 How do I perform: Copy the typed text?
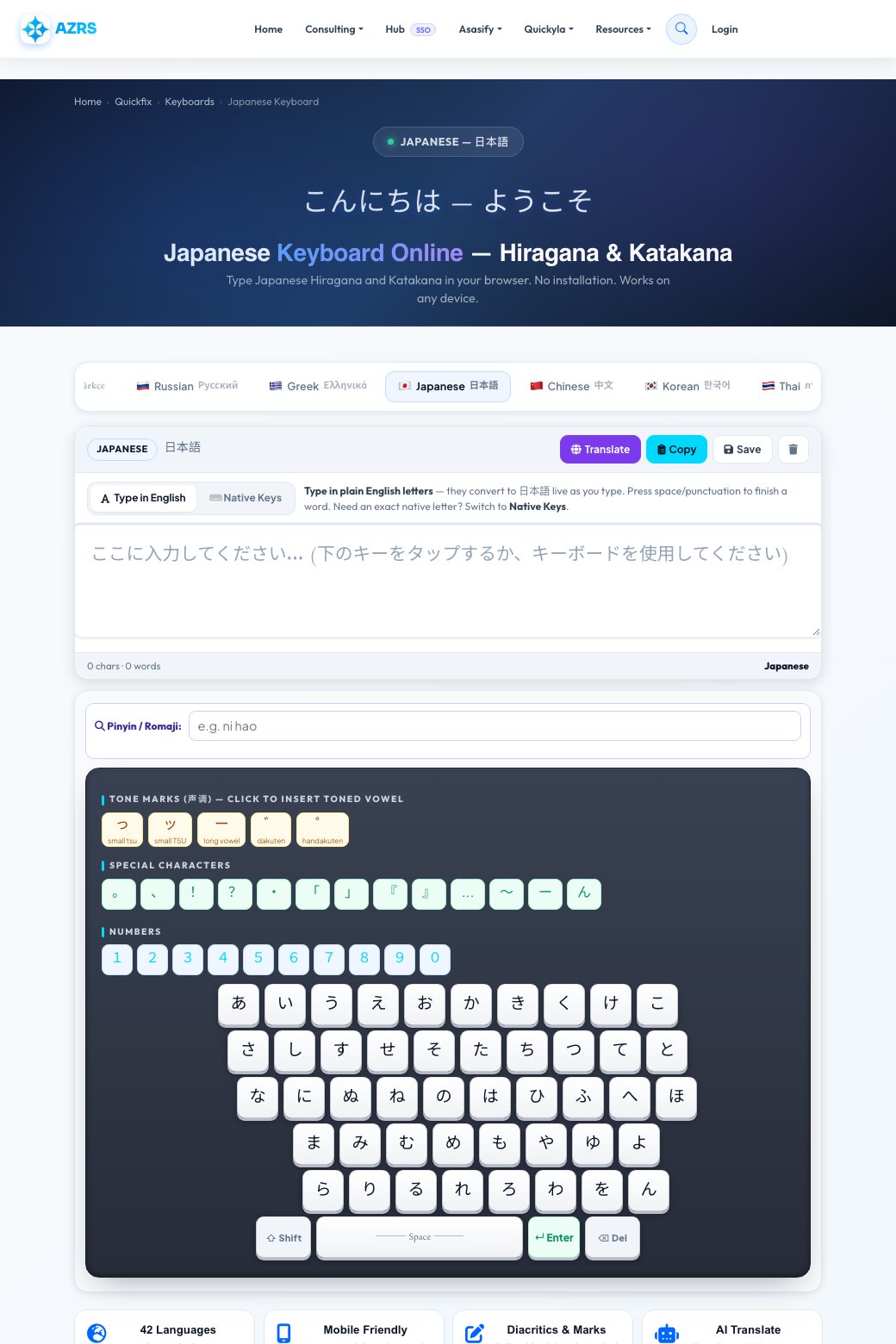click(x=676, y=449)
